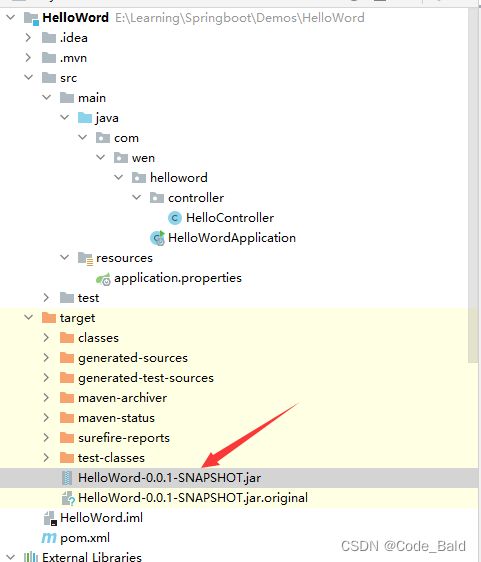Screen dimensions: 481x562
Task: Expand the generated-sources folder
Action: 46,358
